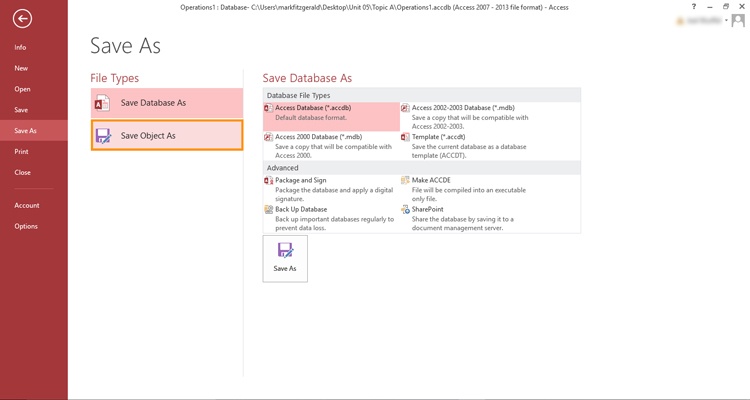750x400 pixels.
Task: Click the large Save As button
Action: [285, 258]
